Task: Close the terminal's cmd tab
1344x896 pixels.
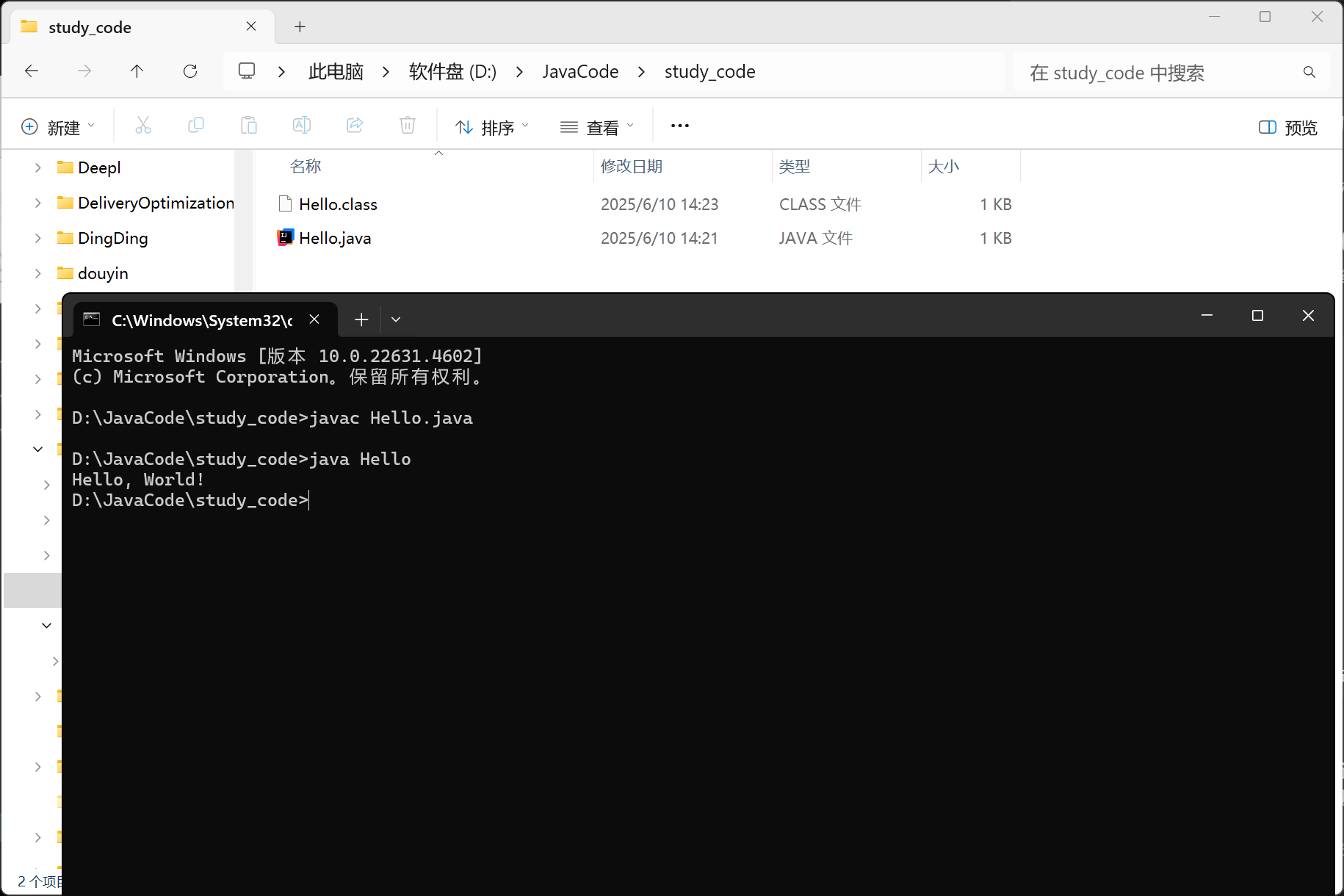Action: click(314, 319)
